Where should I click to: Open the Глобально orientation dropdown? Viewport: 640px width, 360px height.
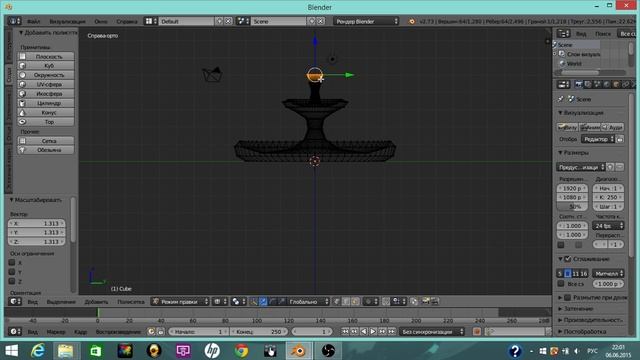[x=308, y=302]
